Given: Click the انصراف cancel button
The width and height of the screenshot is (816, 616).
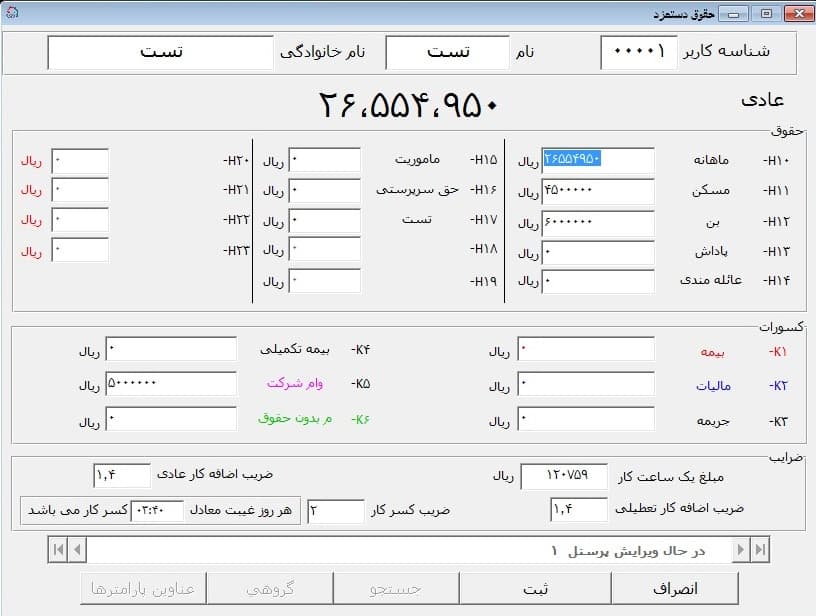Looking at the screenshot, I should (x=675, y=588).
